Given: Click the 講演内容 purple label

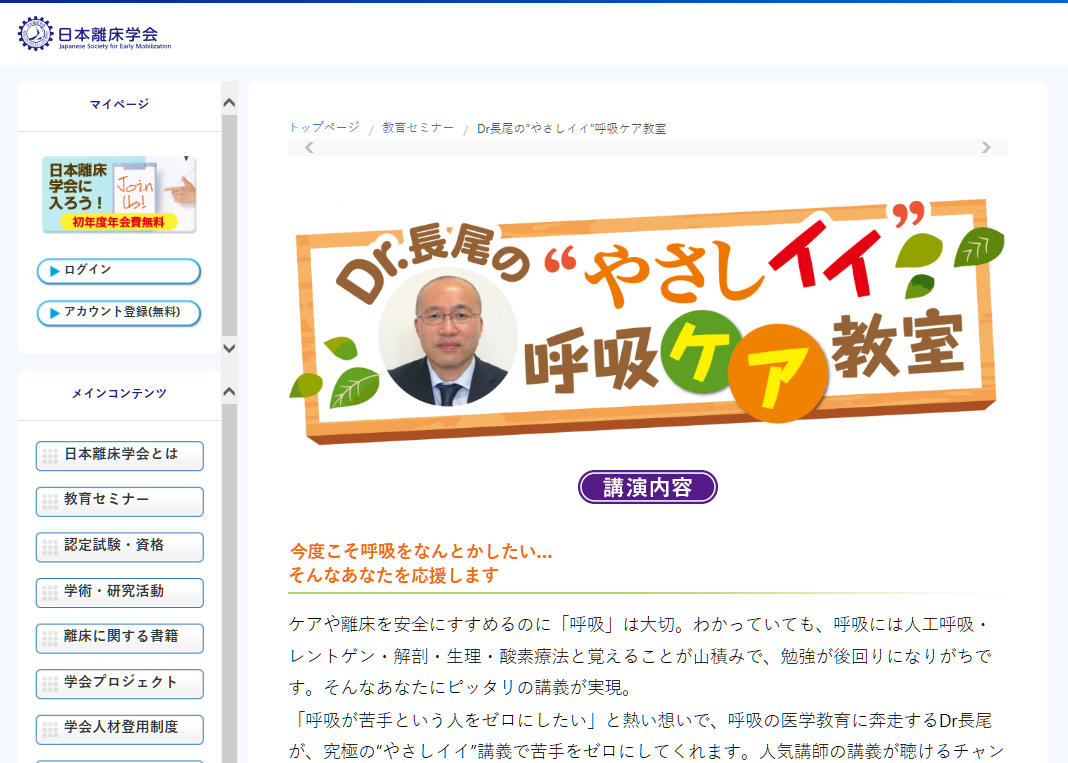Looking at the screenshot, I should click(647, 487).
